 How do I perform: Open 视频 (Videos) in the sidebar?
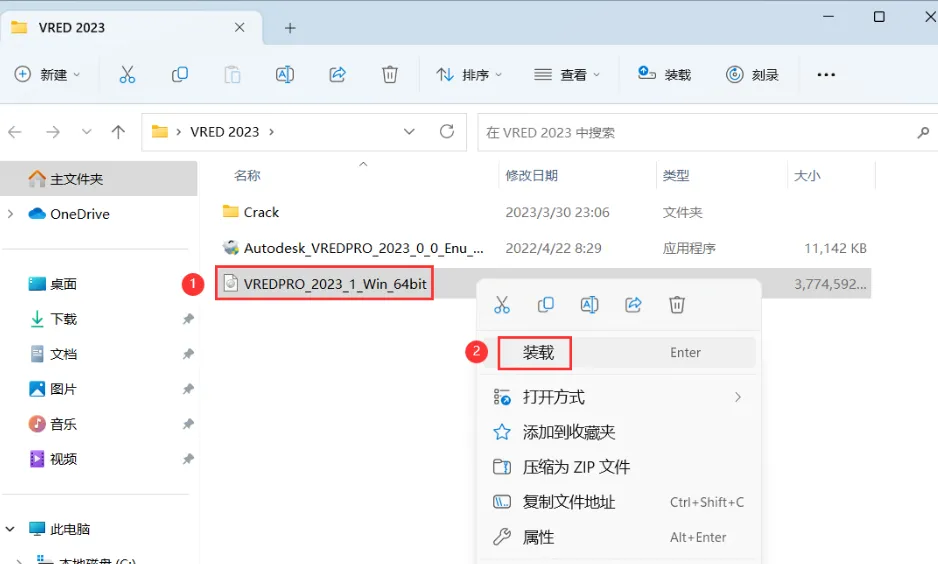click(x=63, y=459)
